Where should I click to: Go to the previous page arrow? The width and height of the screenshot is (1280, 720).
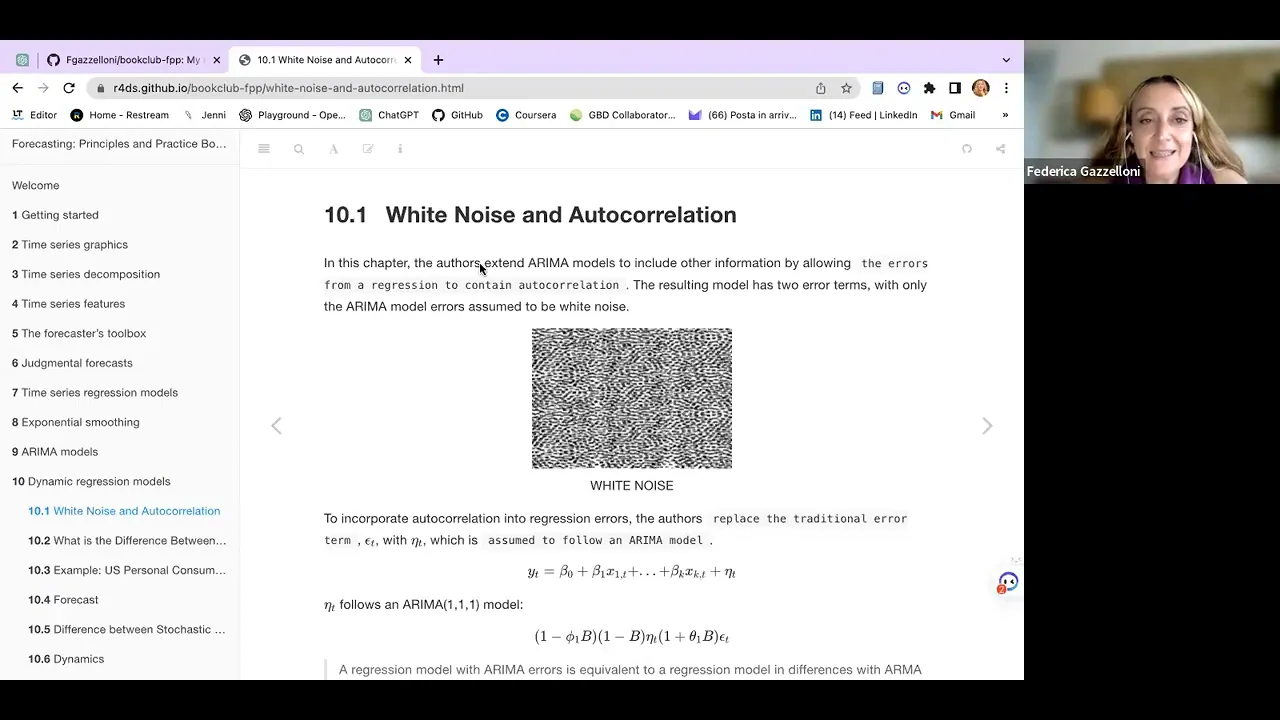[277, 426]
